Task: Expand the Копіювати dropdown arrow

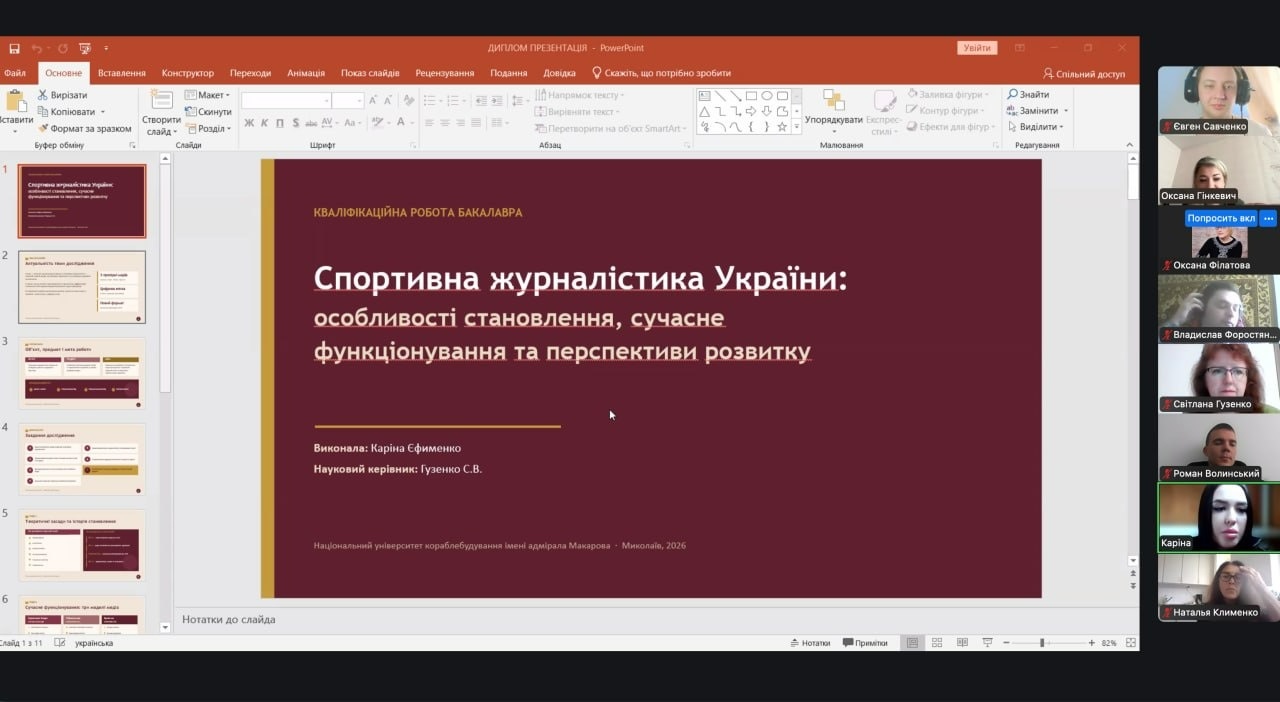Action: [103, 112]
